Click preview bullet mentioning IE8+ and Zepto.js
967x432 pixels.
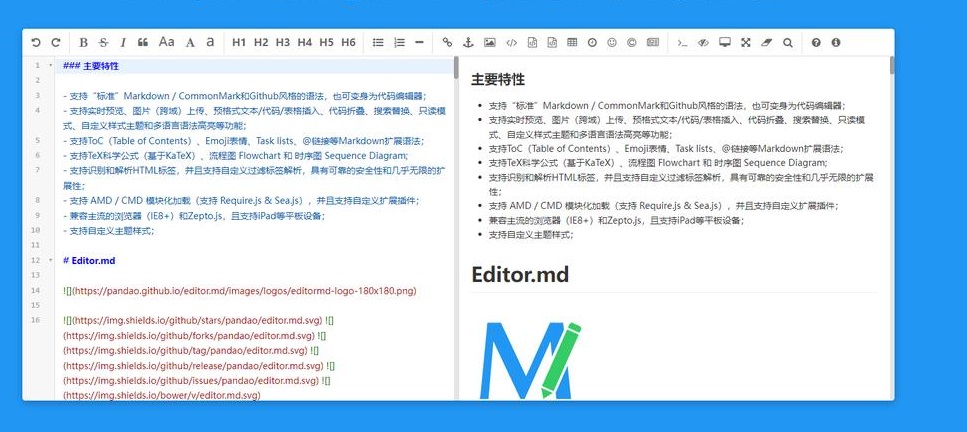[x=616, y=220]
